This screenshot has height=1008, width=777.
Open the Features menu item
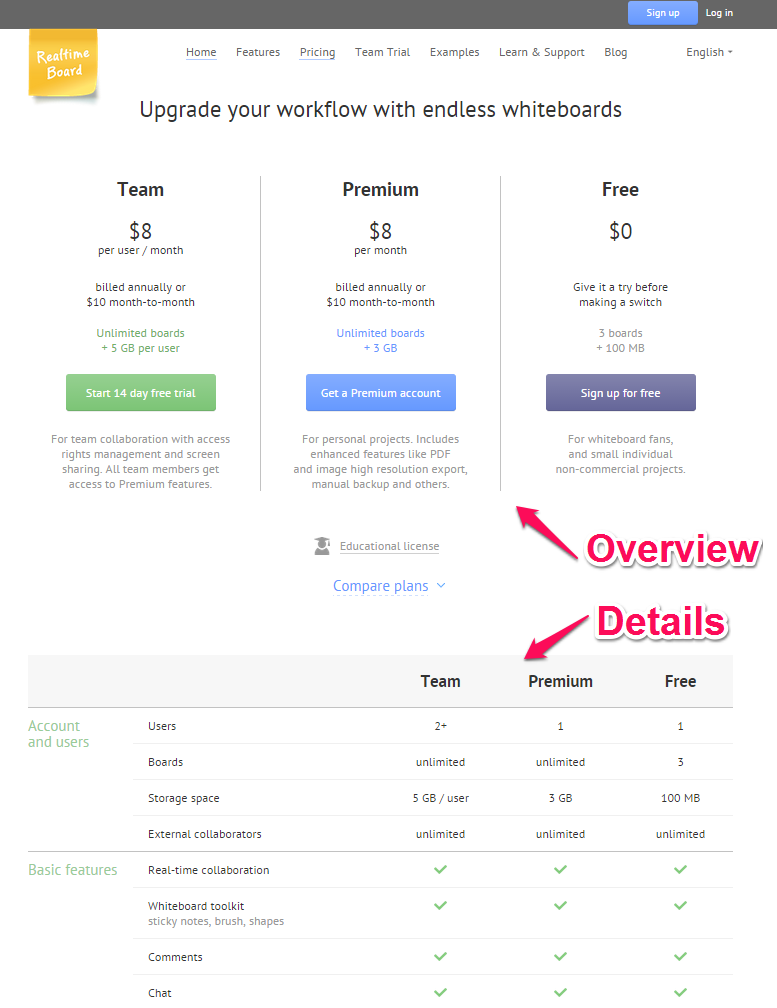coord(258,52)
